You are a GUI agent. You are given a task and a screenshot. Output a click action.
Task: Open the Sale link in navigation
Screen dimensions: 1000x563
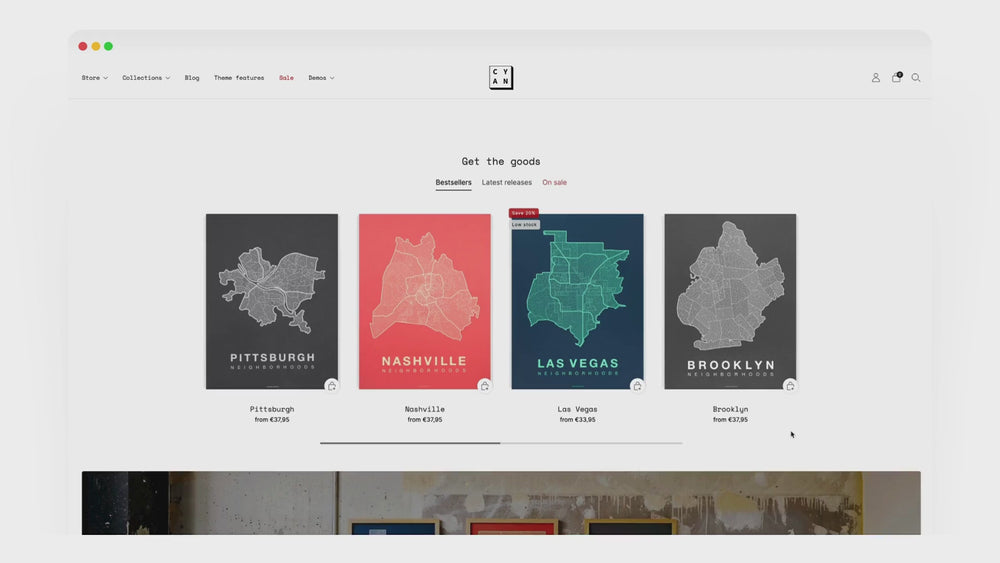(286, 78)
